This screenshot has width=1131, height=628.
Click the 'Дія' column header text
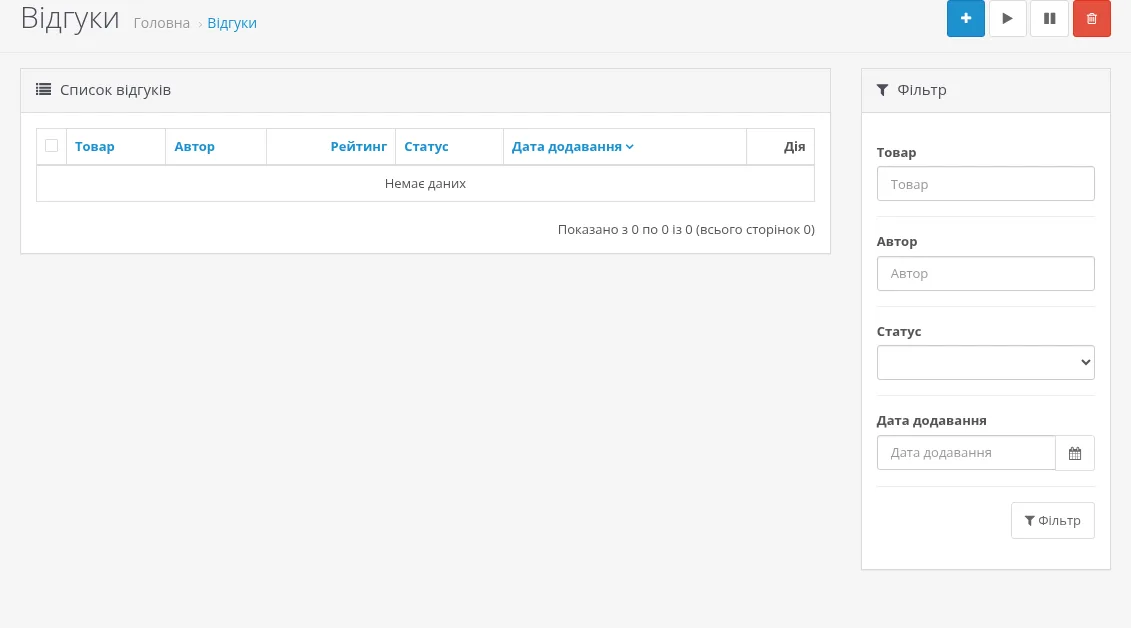[x=794, y=146]
